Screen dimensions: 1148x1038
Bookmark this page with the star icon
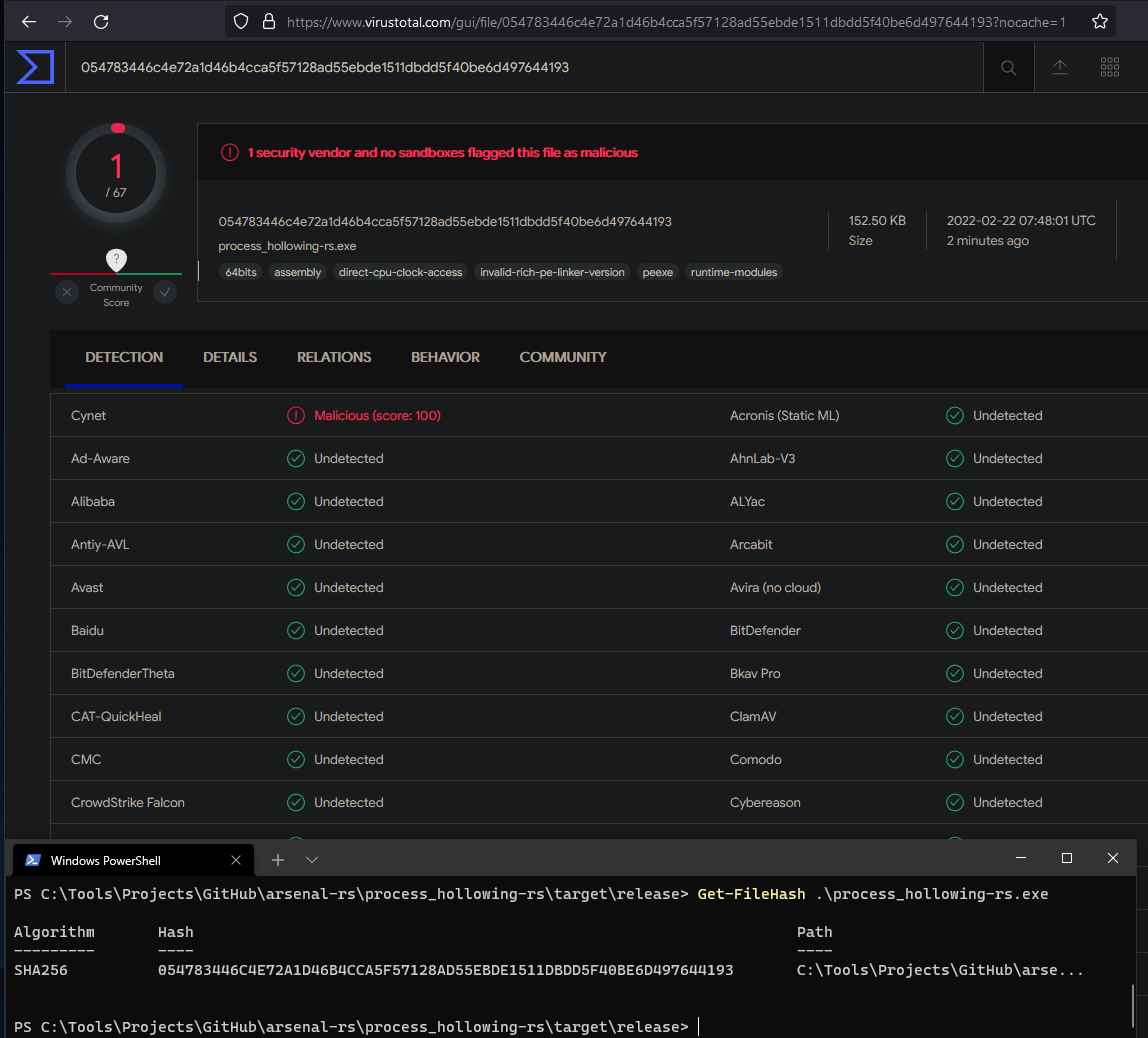(x=1100, y=22)
